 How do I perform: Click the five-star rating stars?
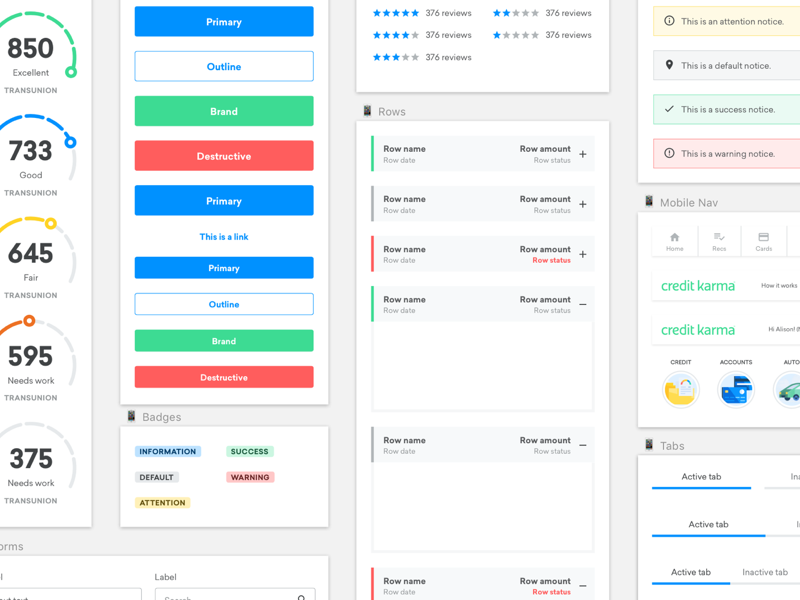(x=395, y=13)
